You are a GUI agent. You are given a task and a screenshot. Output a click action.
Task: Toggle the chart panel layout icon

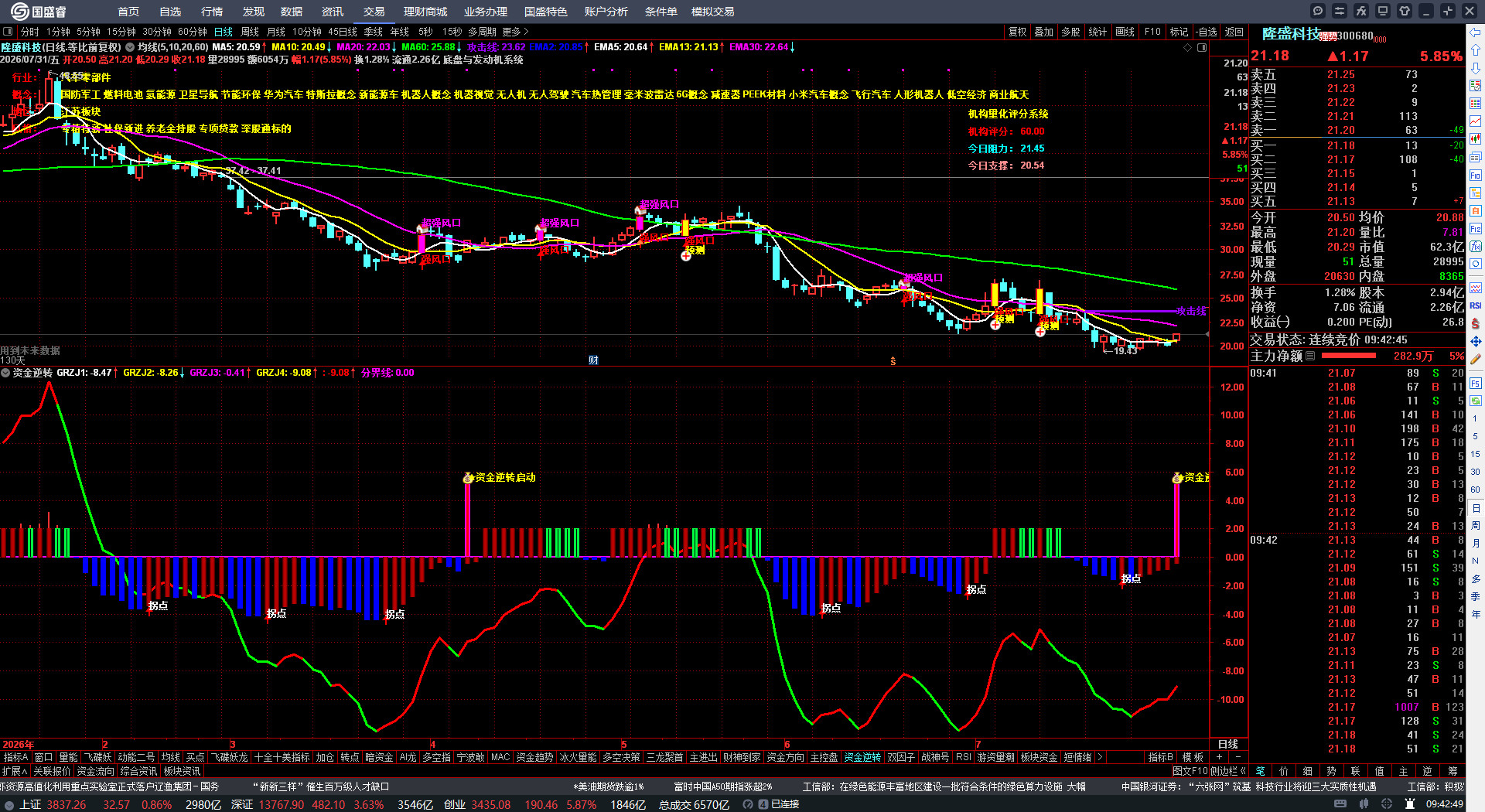pos(8,32)
